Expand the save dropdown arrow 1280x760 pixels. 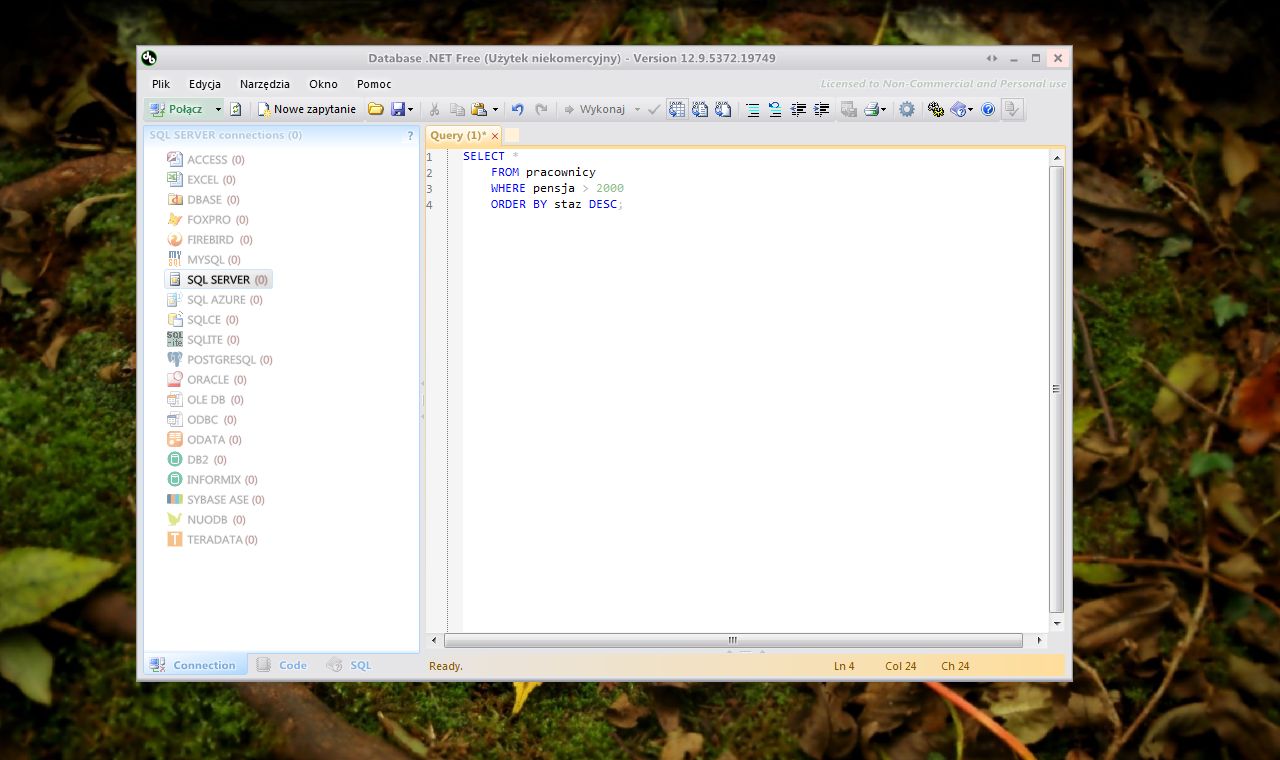tap(410, 110)
